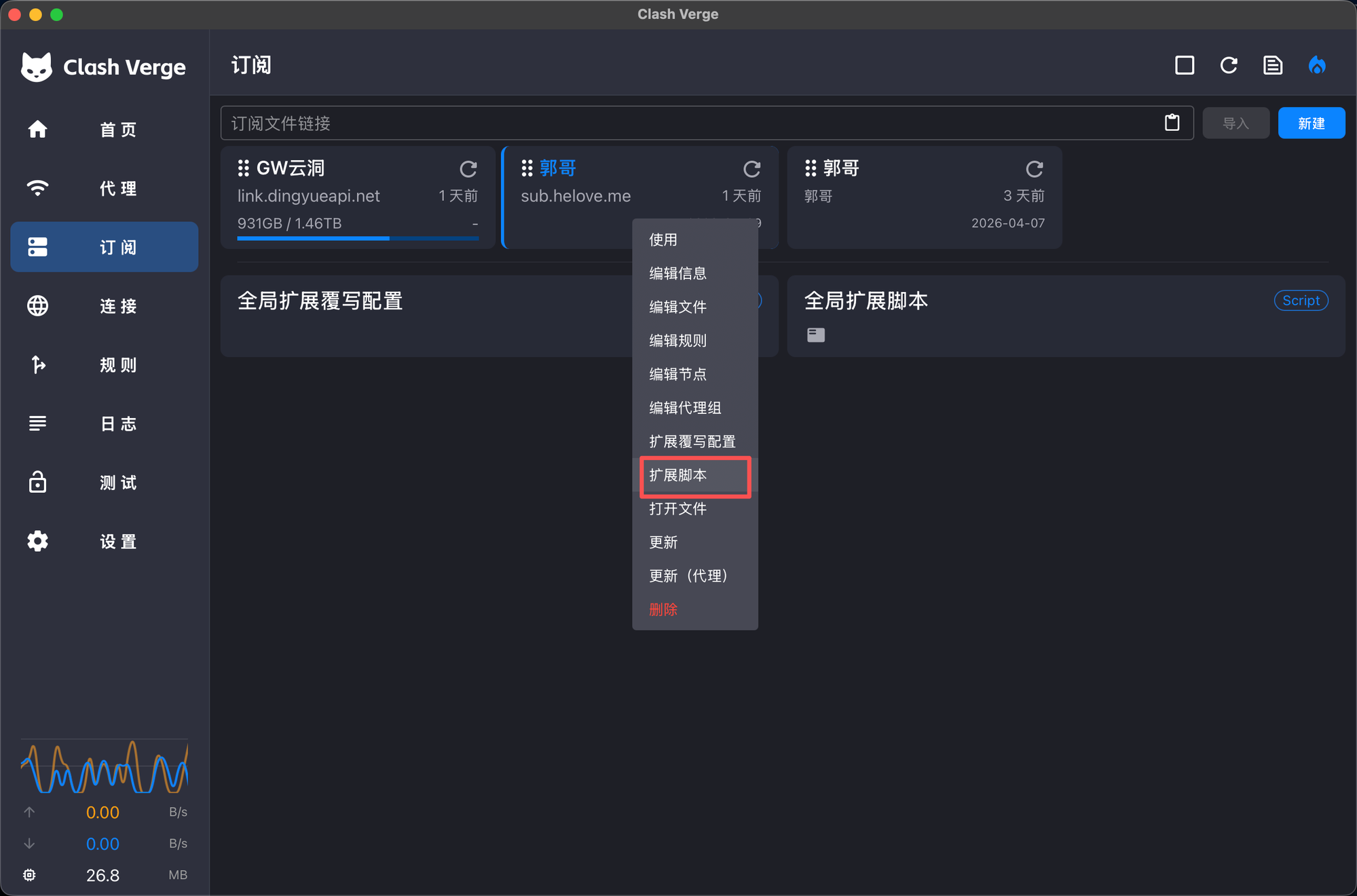
Task: Select the 郭哥 card dated 2026-04-07
Action: tap(925, 197)
